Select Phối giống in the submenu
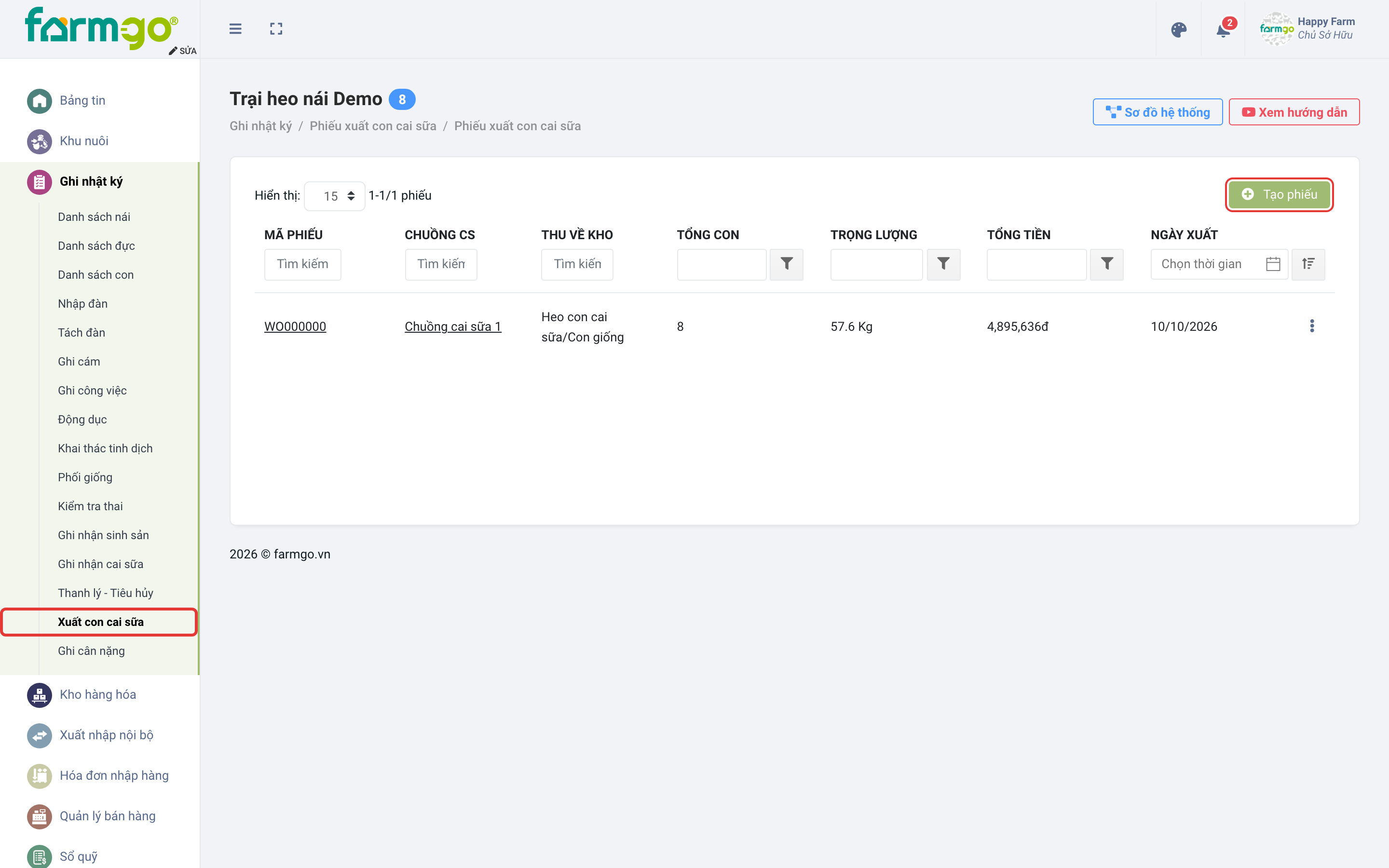 [x=85, y=477]
